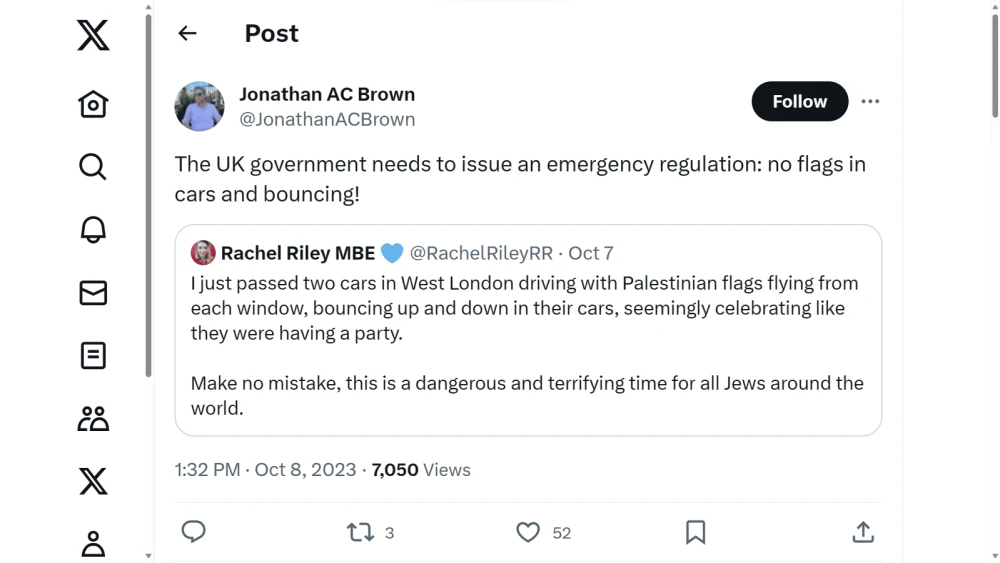
Task: Open the Explore search icon
Action: (93, 166)
